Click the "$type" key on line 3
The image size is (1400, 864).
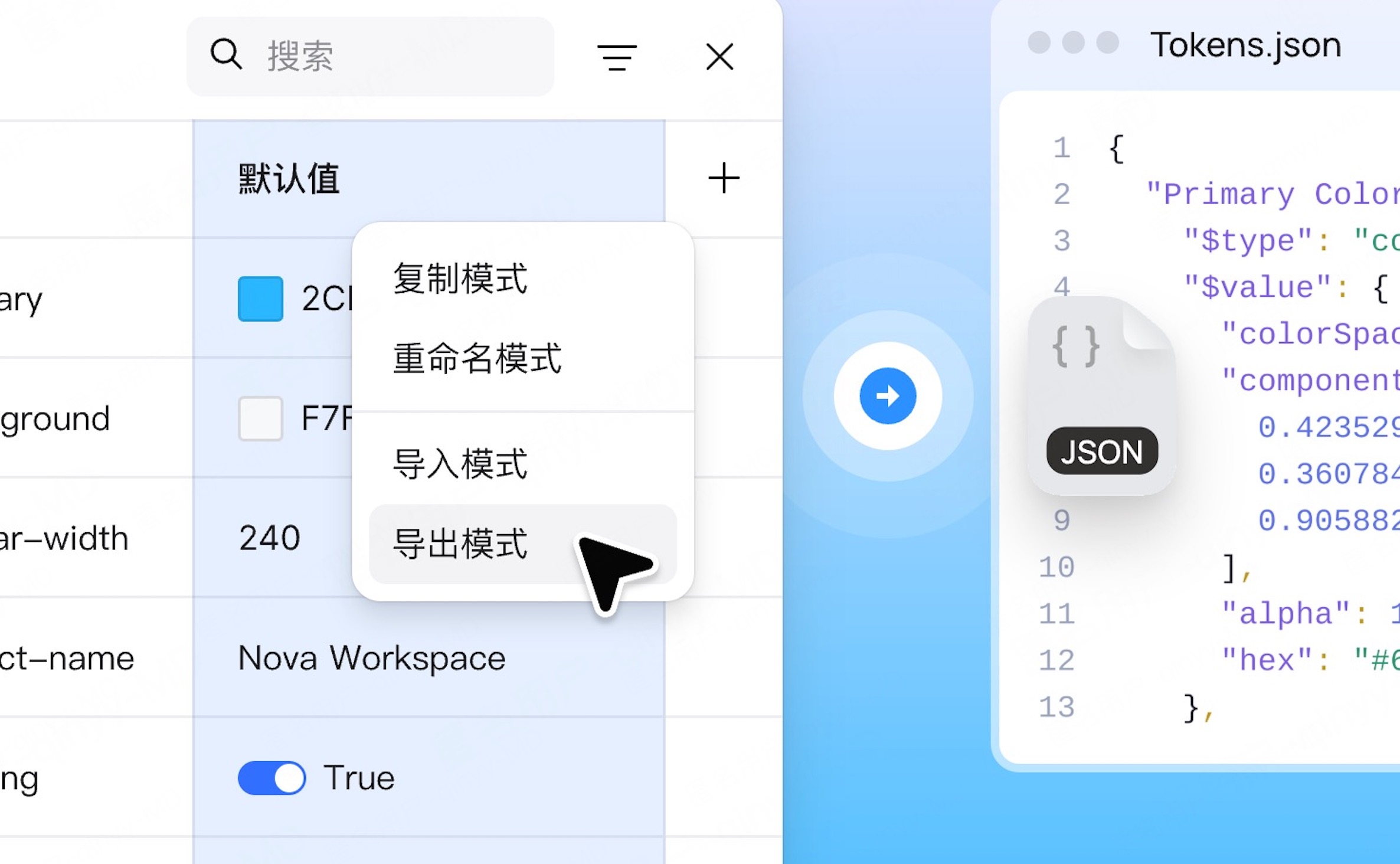pyautogui.click(x=1248, y=241)
